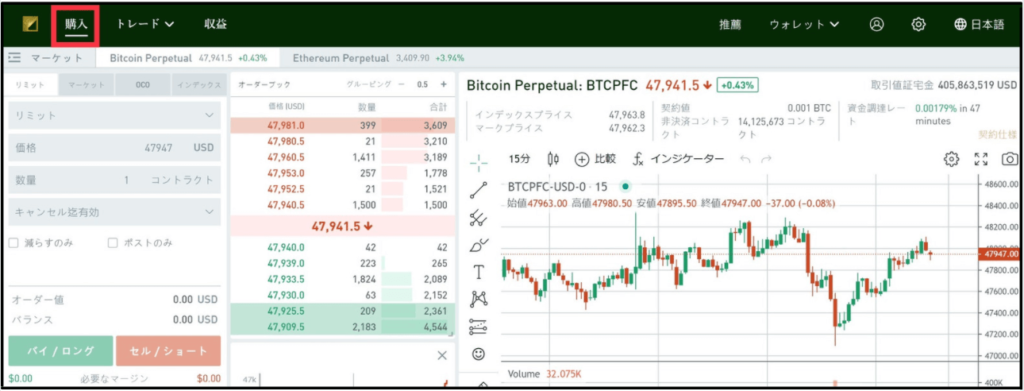Select the crosshair cursor tool
1024x391 pixels.
pos(479,160)
